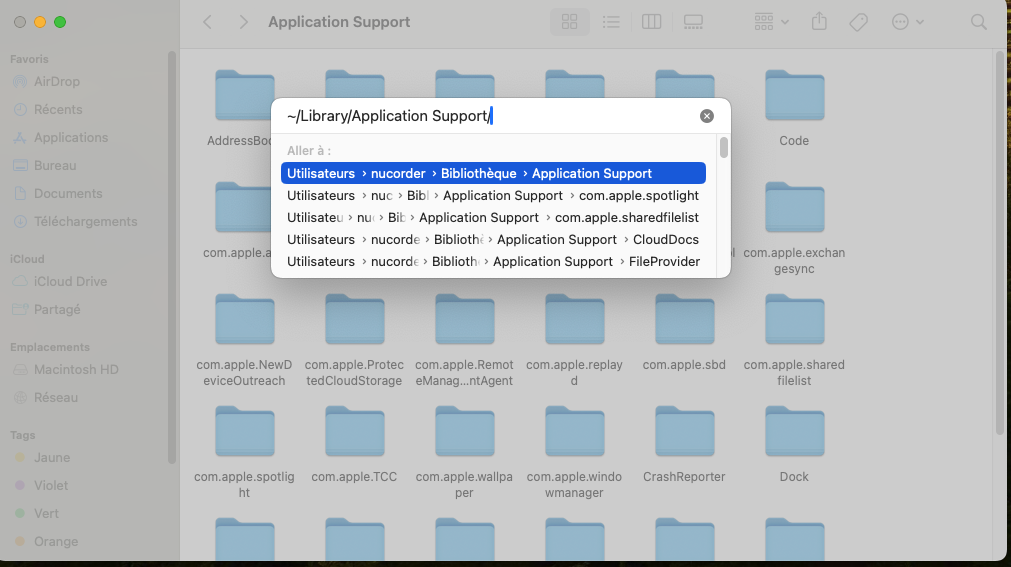Select the com.apple.exchangesync folder
The height and width of the screenshot is (567, 1011).
(794, 208)
